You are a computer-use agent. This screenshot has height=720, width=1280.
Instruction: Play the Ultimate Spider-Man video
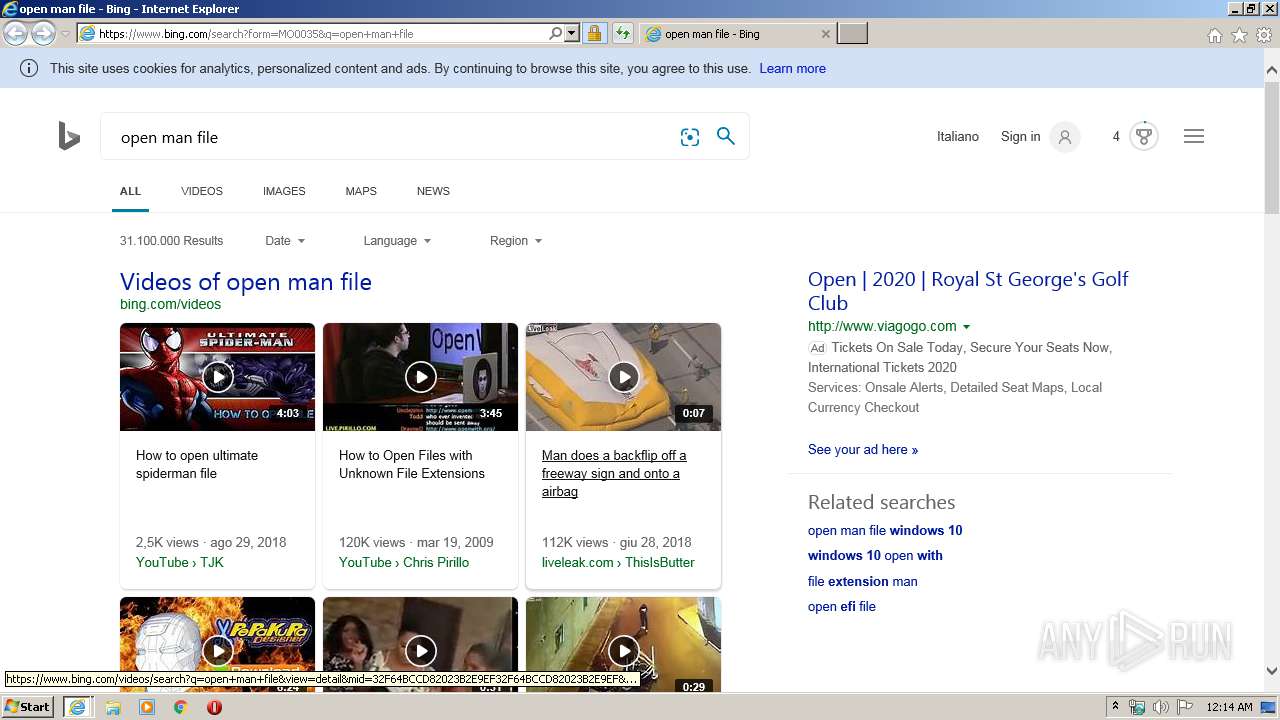217,377
